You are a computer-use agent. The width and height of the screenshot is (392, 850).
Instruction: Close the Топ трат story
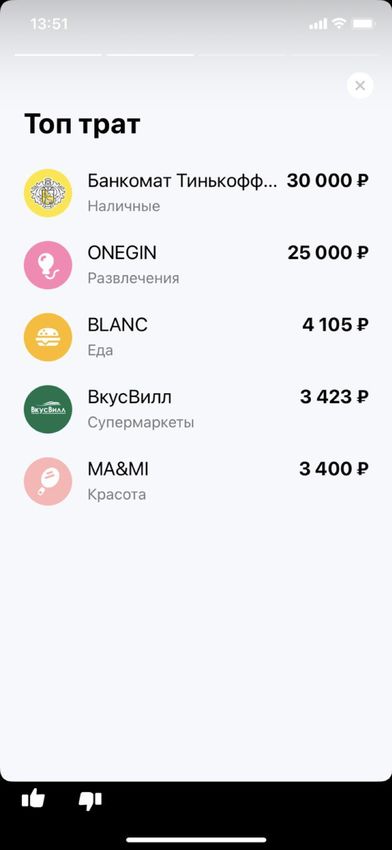click(360, 85)
